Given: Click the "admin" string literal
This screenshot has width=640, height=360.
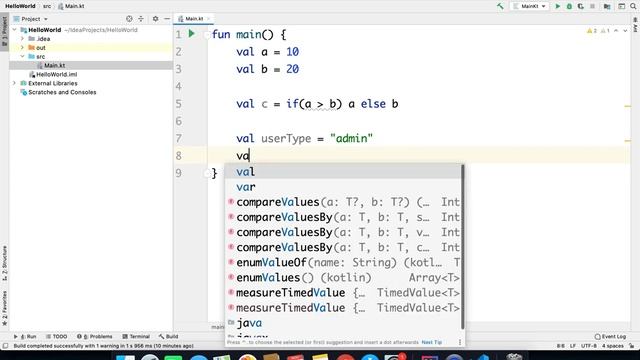Looking at the screenshot, I should pyautogui.click(x=351, y=138).
